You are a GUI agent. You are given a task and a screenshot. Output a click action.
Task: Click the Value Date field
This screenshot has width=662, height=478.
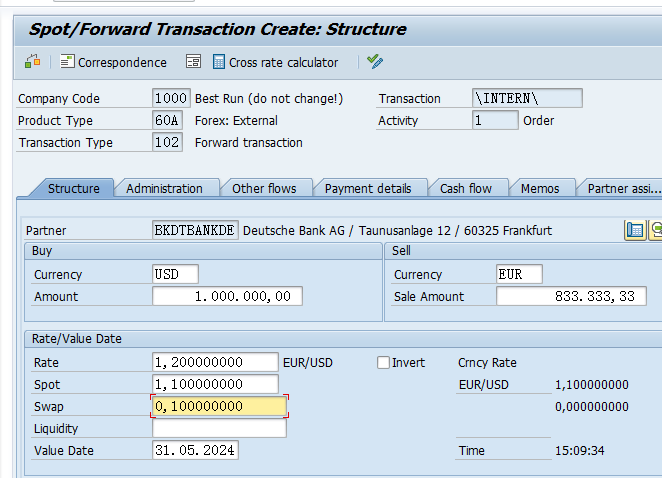(x=195, y=450)
